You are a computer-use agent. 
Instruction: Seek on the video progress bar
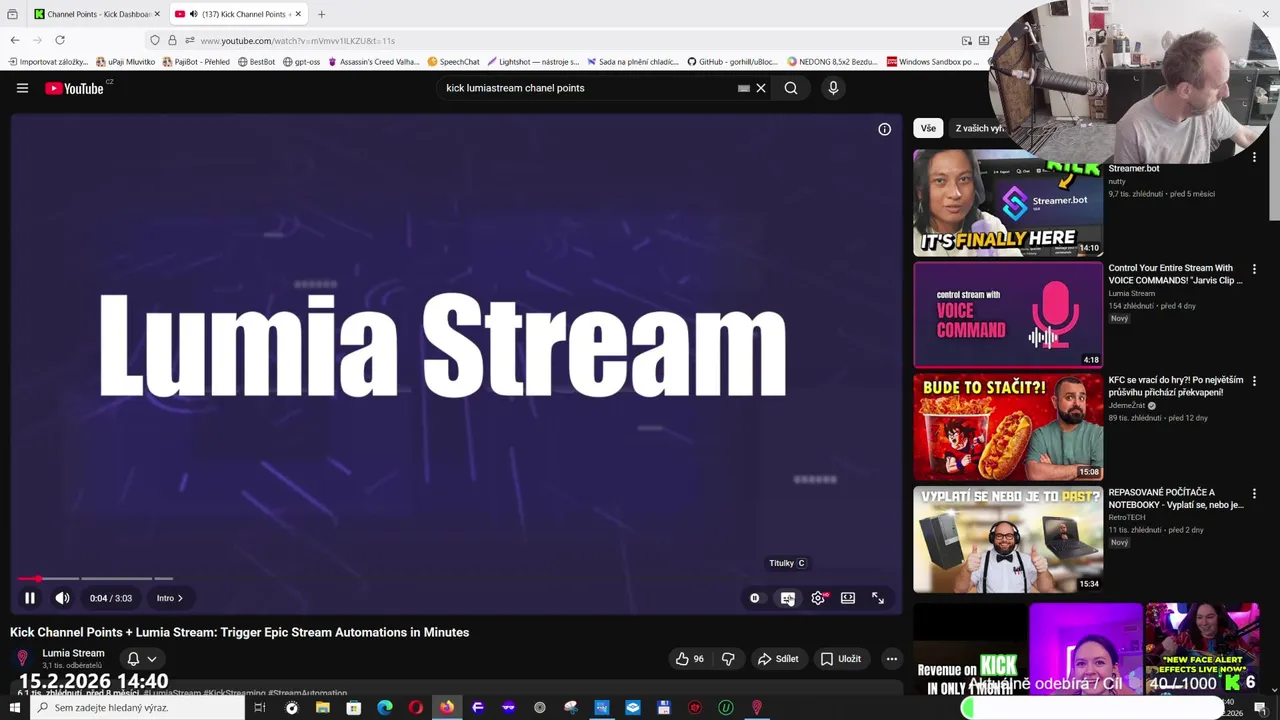(455, 578)
